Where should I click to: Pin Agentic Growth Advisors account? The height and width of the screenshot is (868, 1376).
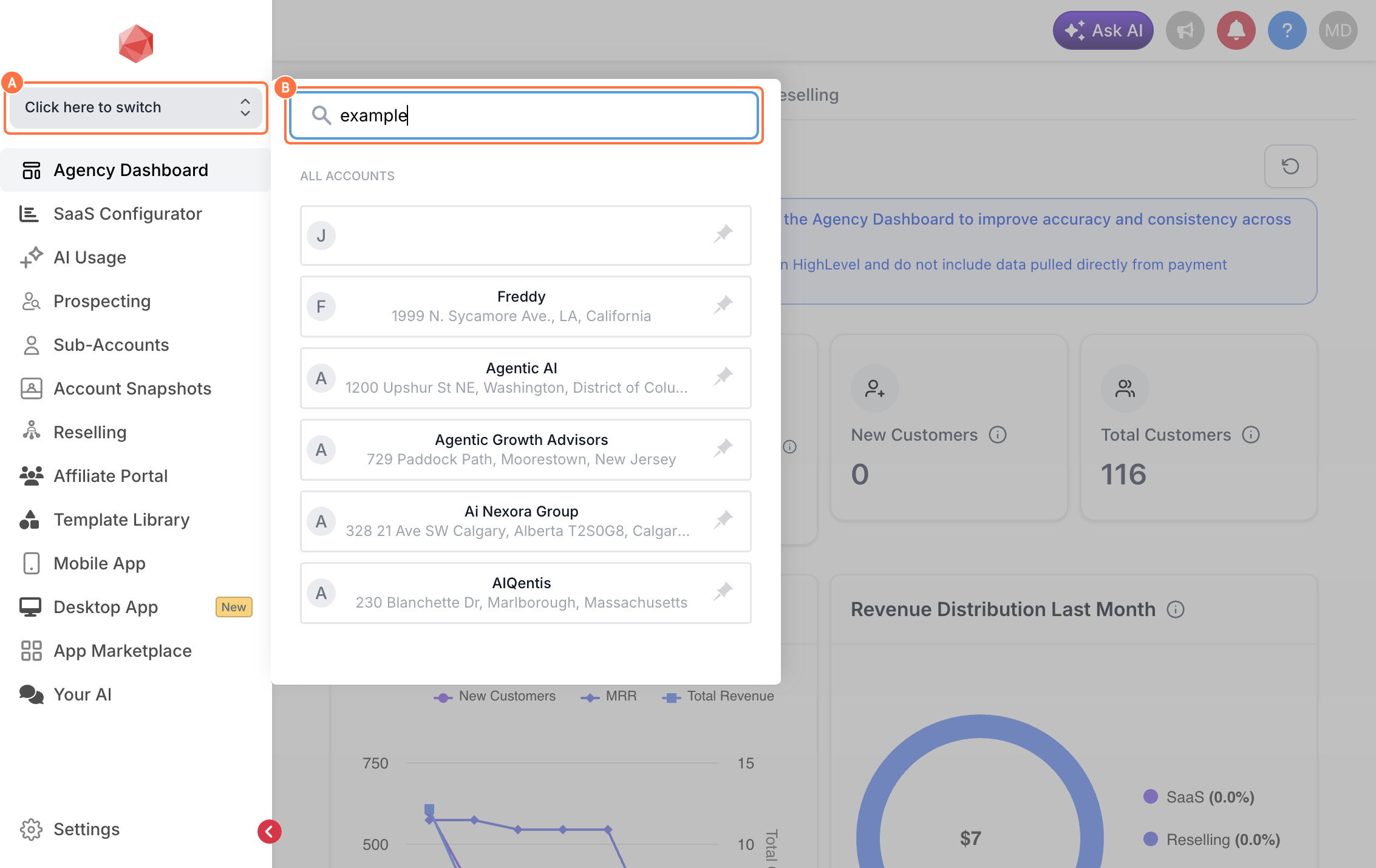[x=723, y=448]
